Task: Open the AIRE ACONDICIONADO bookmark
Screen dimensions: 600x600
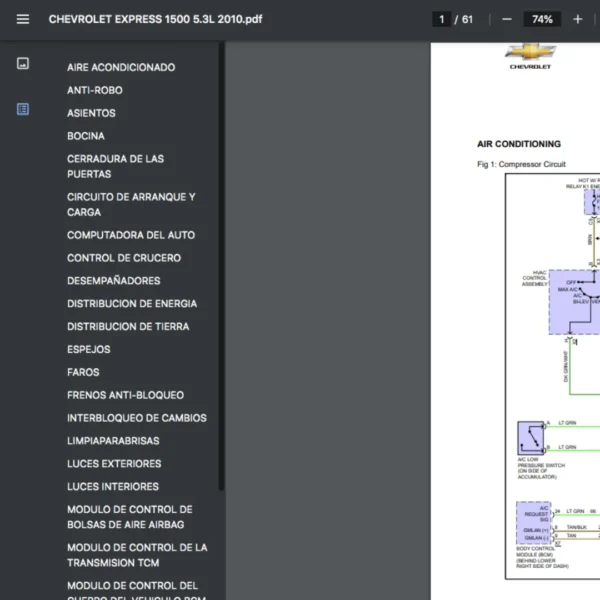Action: click(121, 67)
